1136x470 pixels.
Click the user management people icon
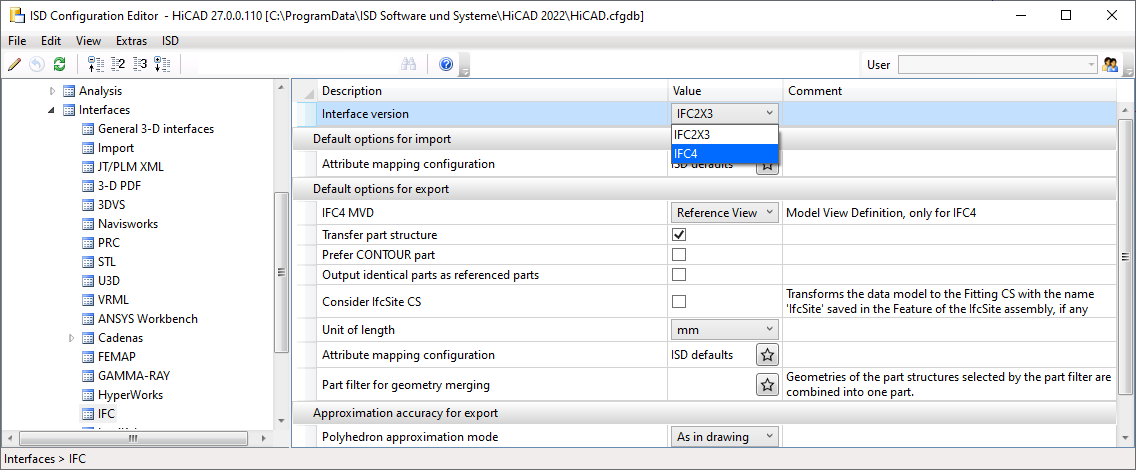coord(1110,64)
